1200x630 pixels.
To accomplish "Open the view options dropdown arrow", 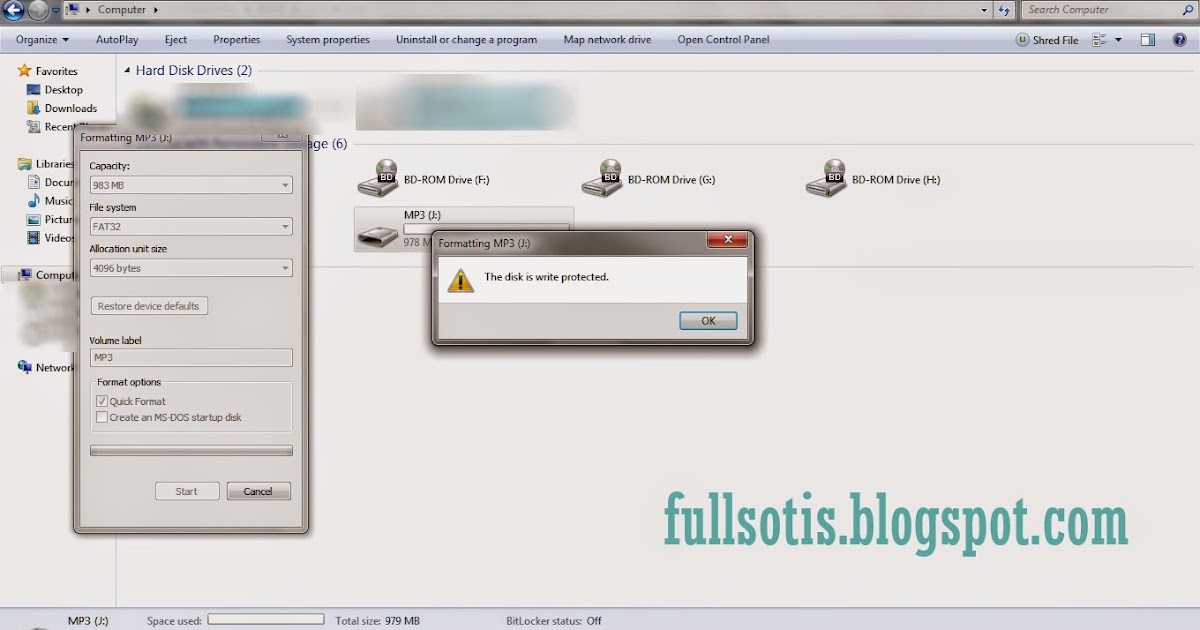I will (1118, 40).
